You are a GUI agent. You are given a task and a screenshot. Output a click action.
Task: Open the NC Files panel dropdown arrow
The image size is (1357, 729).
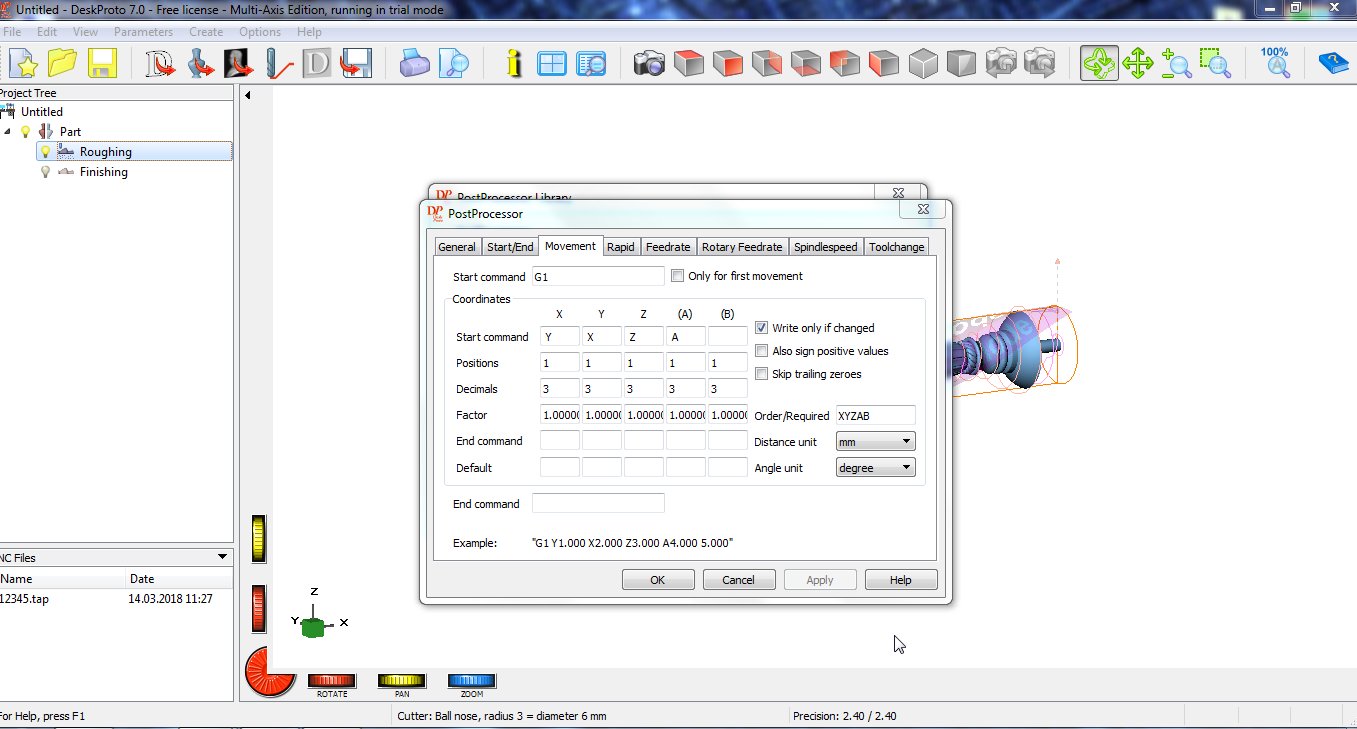click(222, 557)
